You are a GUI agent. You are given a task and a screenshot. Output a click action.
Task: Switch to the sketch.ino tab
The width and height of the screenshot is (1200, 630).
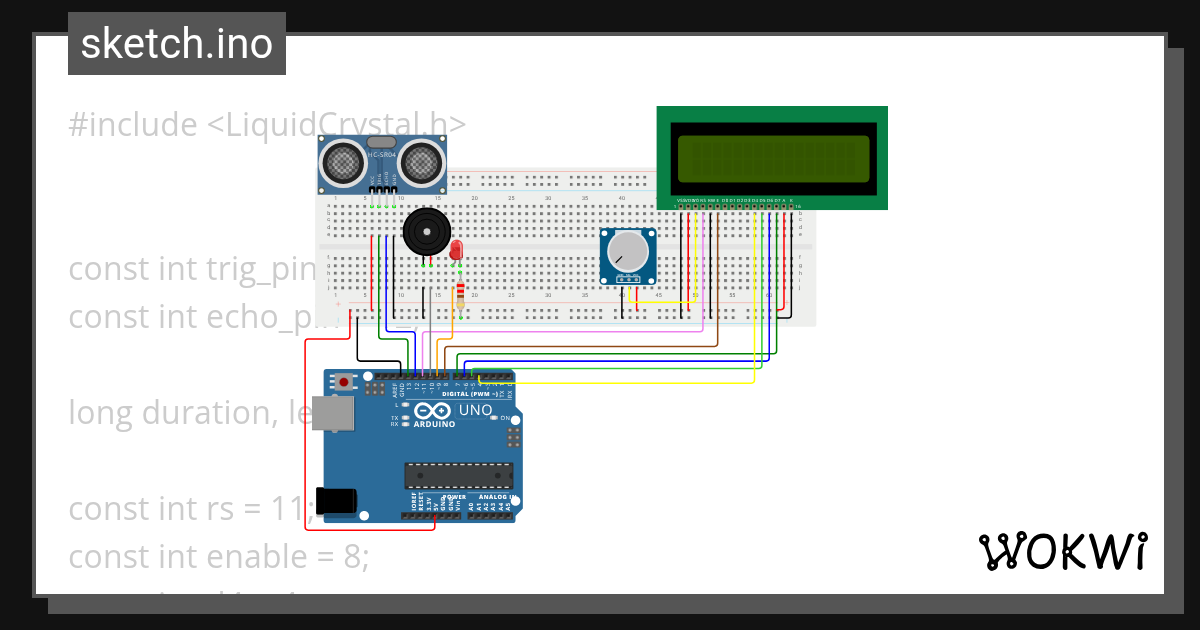176,43
